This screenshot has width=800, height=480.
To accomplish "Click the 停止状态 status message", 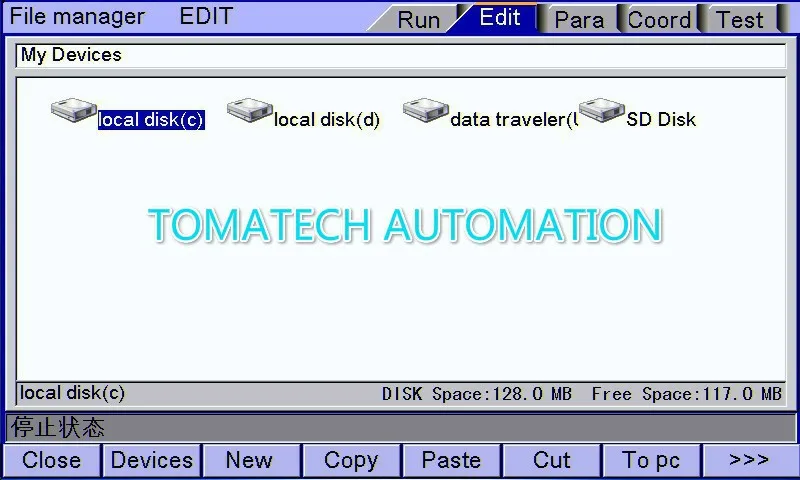I will pyautogui.click(x=58, y=427).
